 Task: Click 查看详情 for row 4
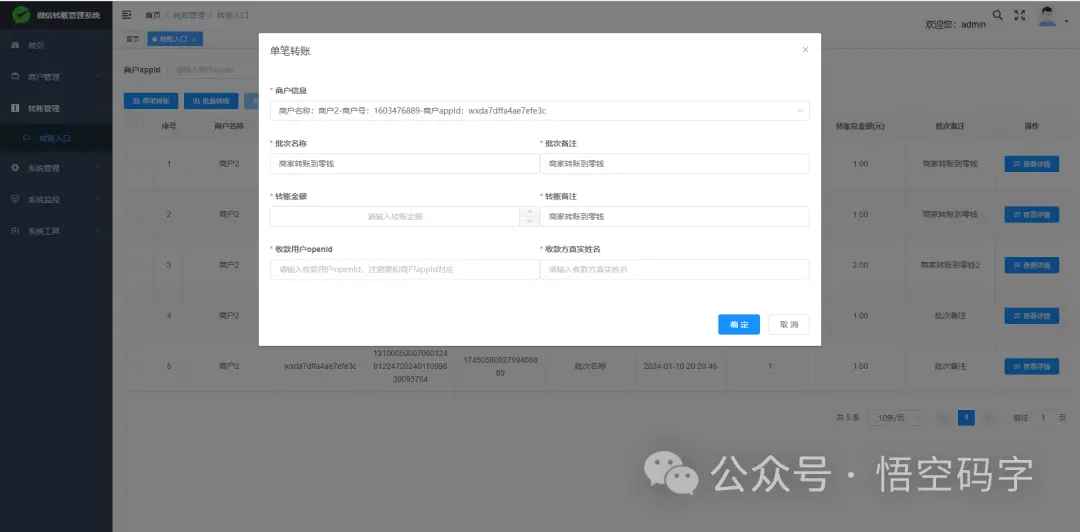tap(1032, 316)
